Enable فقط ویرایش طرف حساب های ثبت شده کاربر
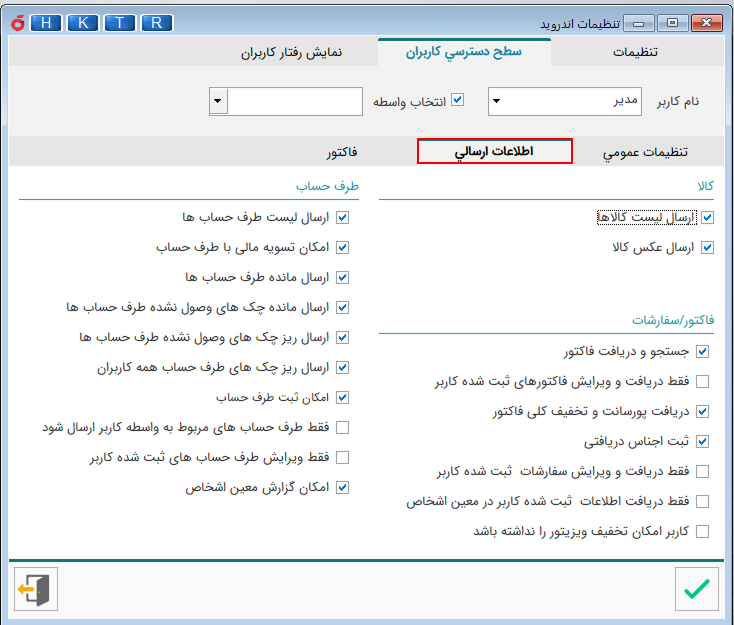Viewport: 734px width, 625px height. [x=343, y=458]
